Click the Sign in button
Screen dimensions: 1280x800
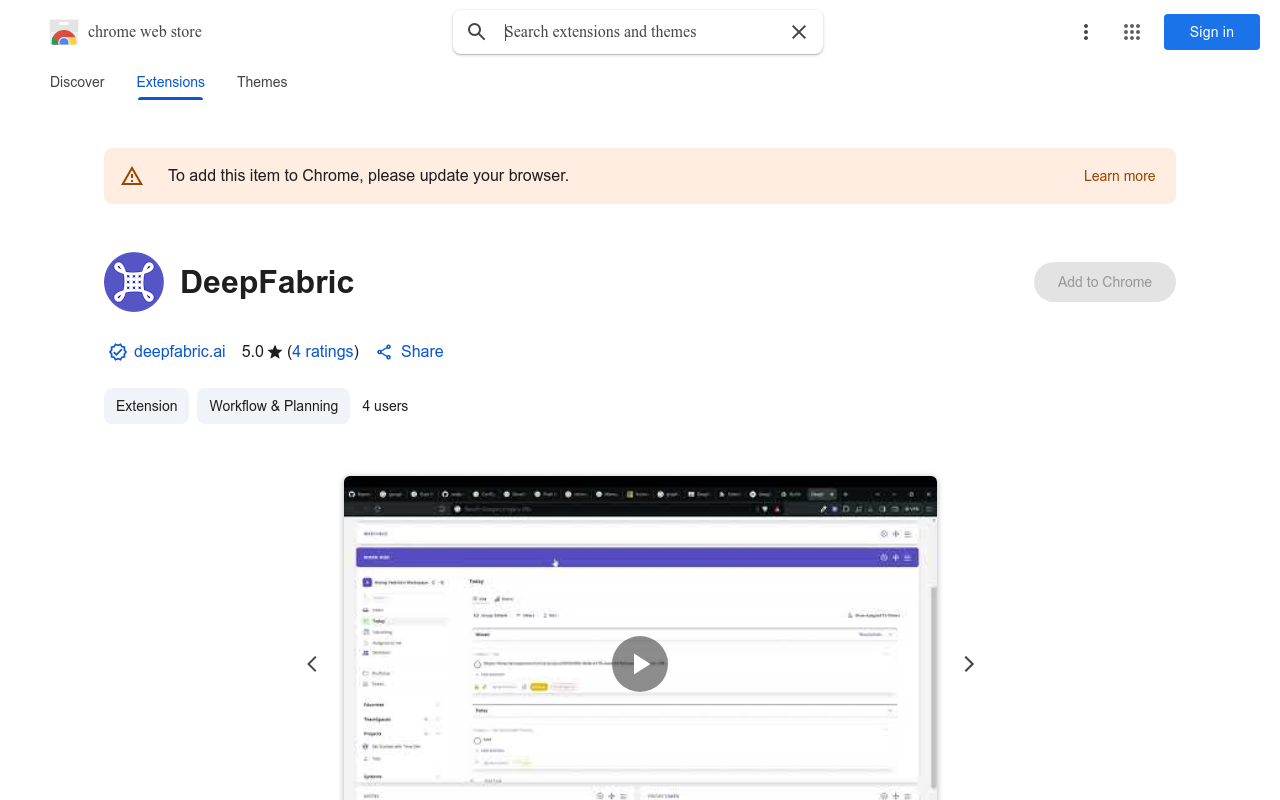(1212, 32)
